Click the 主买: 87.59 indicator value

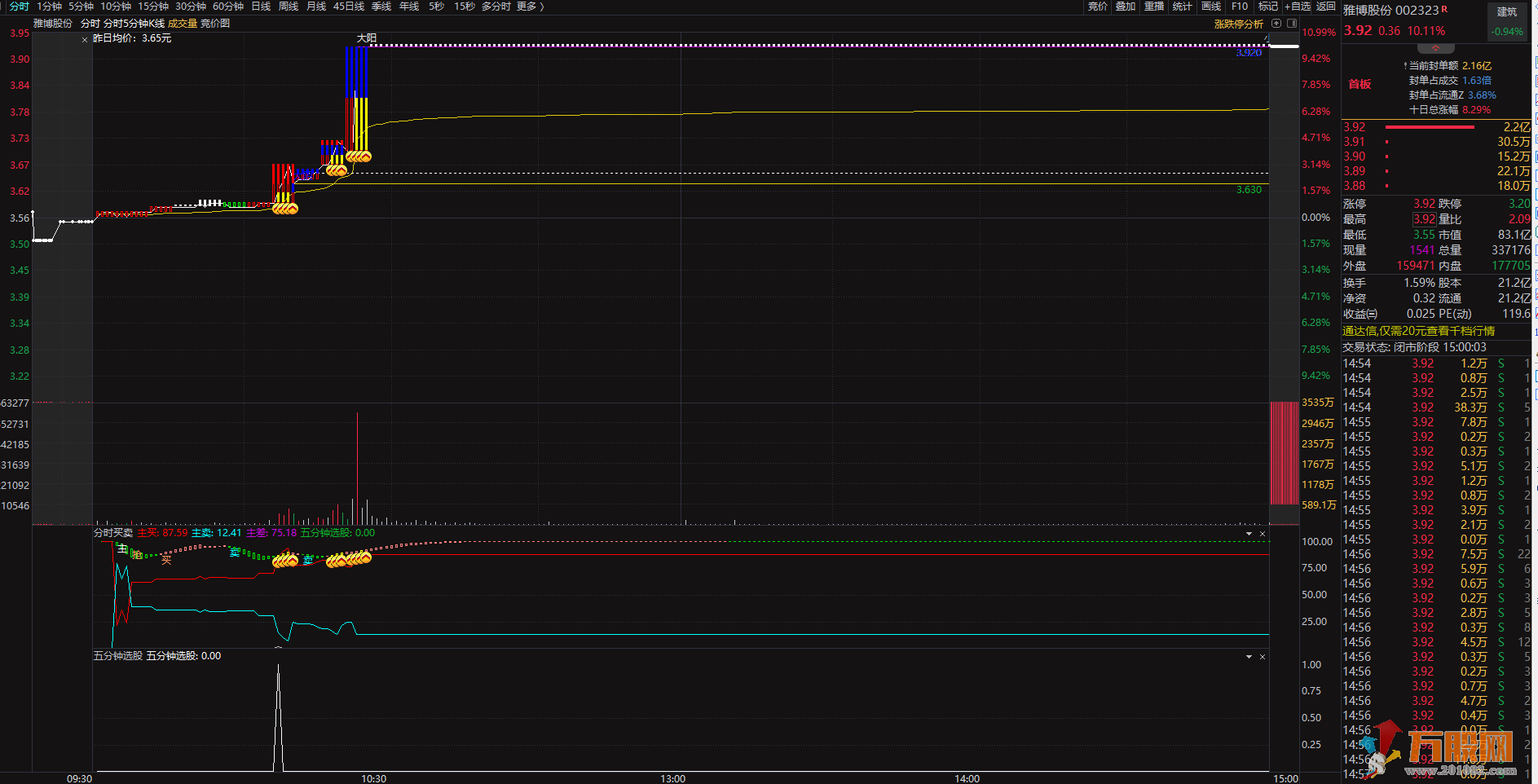162,533
